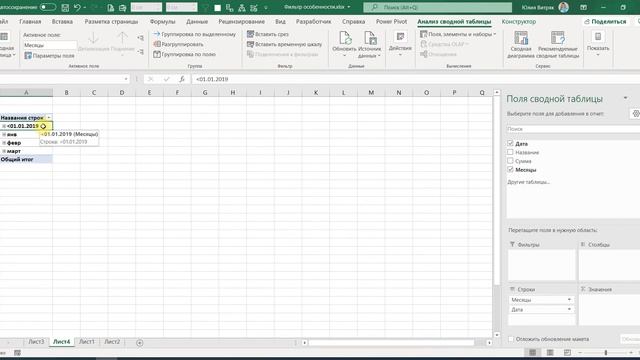Switch to the Конструктор tab
Image resolution: width=640 pixels, height=360 pixels.
518,22
